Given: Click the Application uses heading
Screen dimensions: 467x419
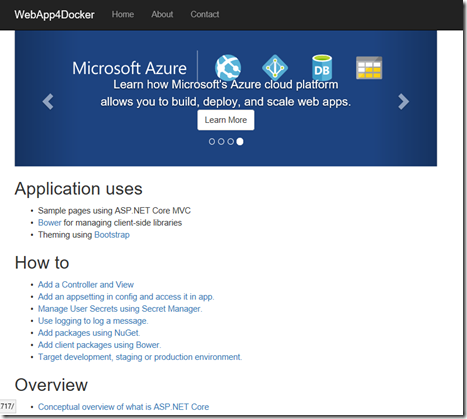Looking at the screenshot, I should [79, 189].
